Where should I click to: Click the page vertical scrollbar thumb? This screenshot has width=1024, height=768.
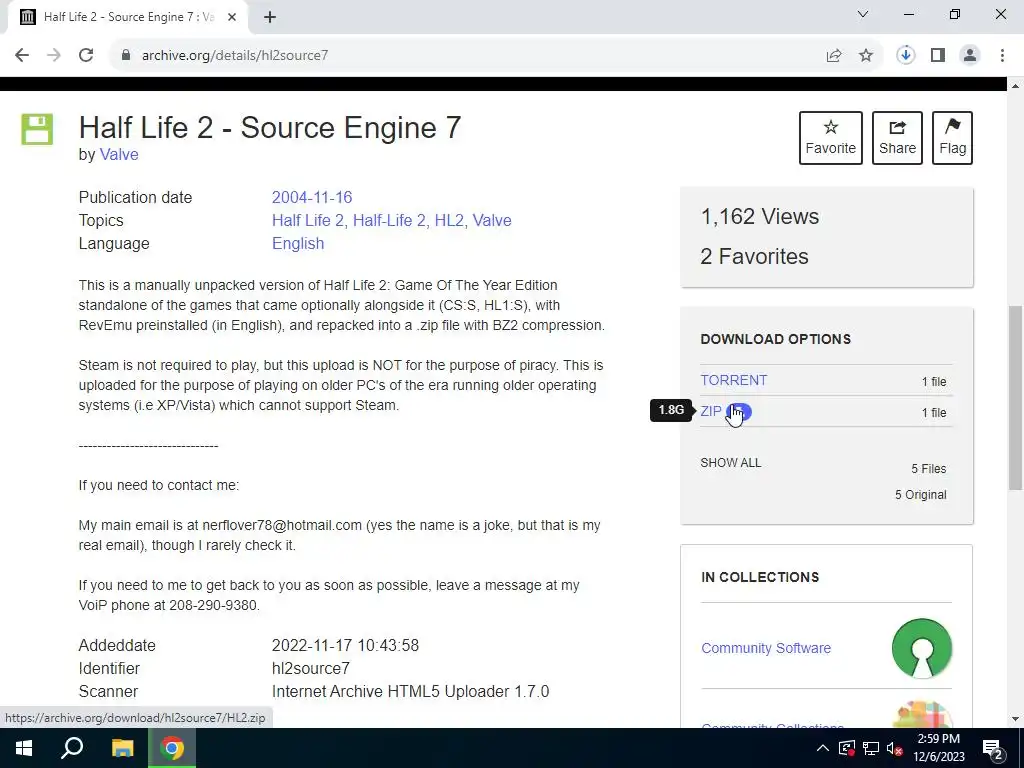click(x=1015, y=398)
